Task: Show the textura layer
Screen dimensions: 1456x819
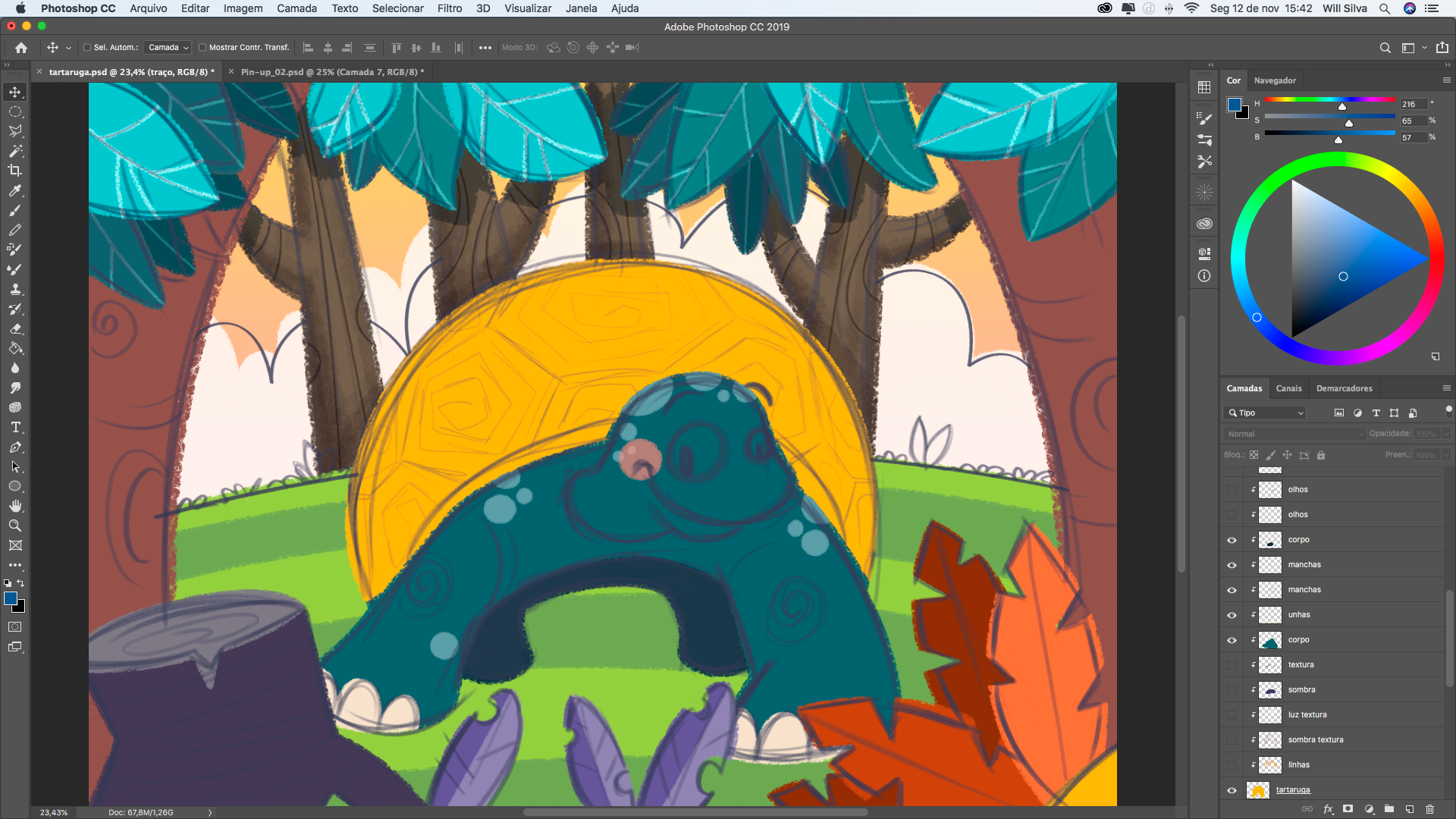Action: tap(1232, 665)
